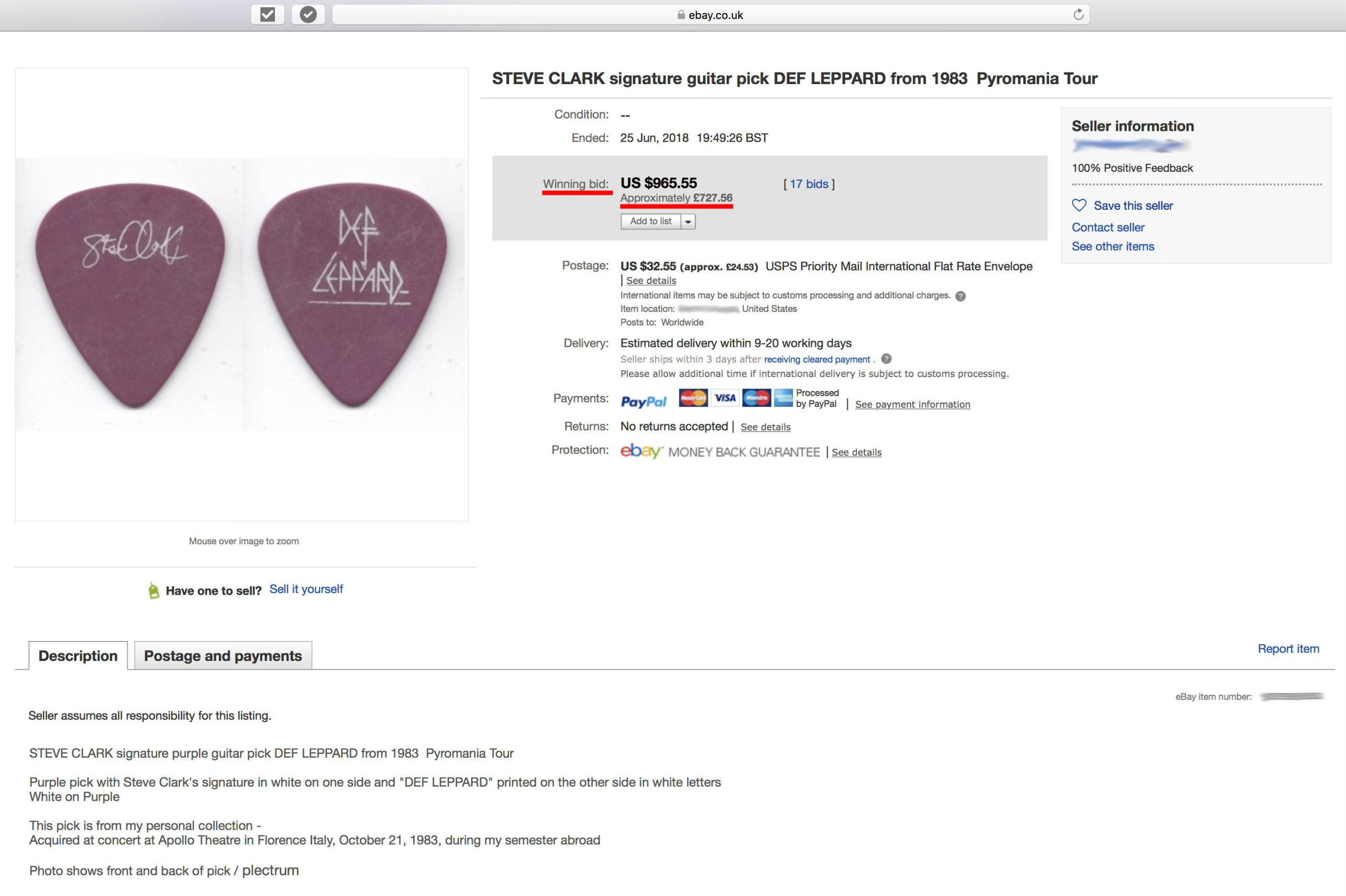The height and width of the screenshot is (896, 1346).
Task: Open See other items from the seller
Action: (1113, 246)
